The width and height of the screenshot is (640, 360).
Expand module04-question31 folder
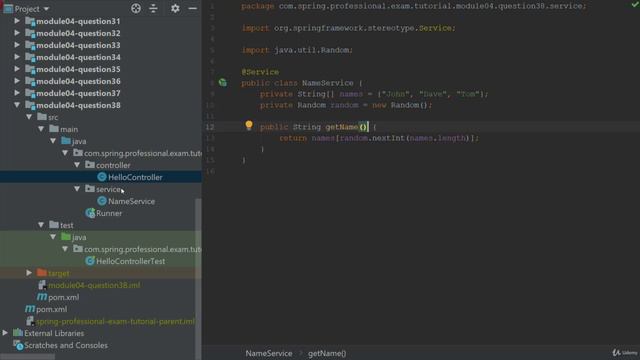17,21
